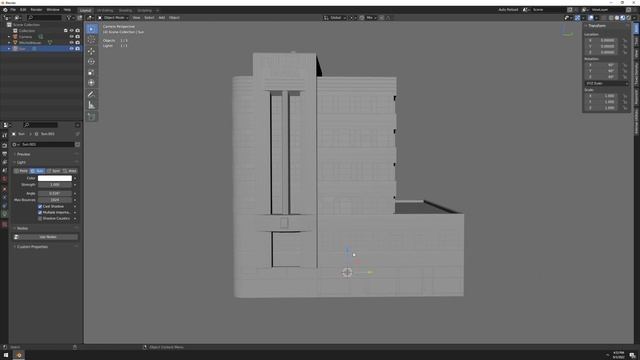
Task: Open the outliner filter funnel icon
Action: pyautogui.click(x=69, y=18)
